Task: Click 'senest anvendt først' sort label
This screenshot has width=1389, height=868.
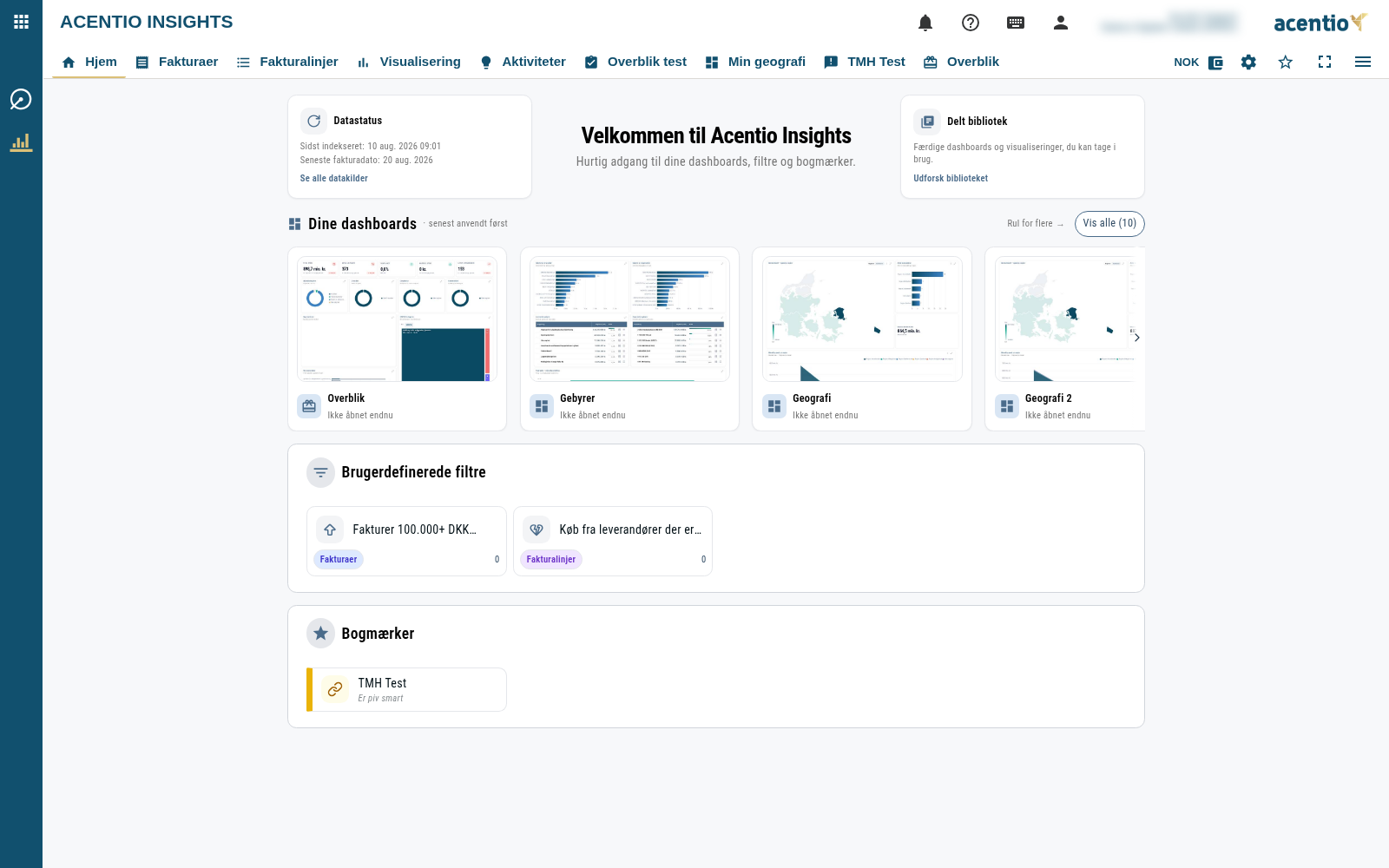Action: 468,224
